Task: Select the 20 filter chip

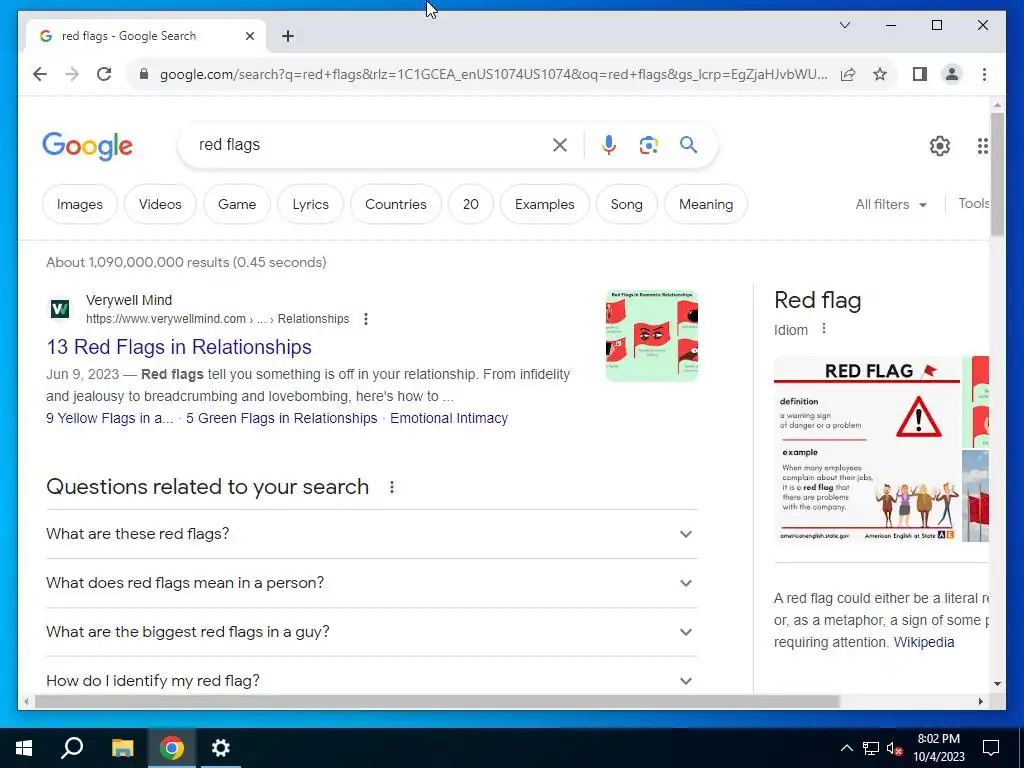Action: click(471, 204)
